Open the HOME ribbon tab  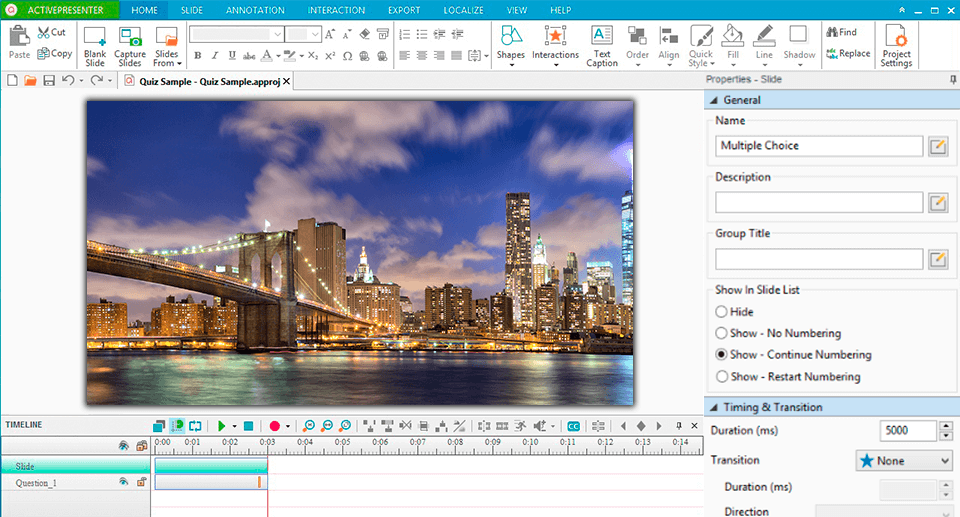point(144,10)
